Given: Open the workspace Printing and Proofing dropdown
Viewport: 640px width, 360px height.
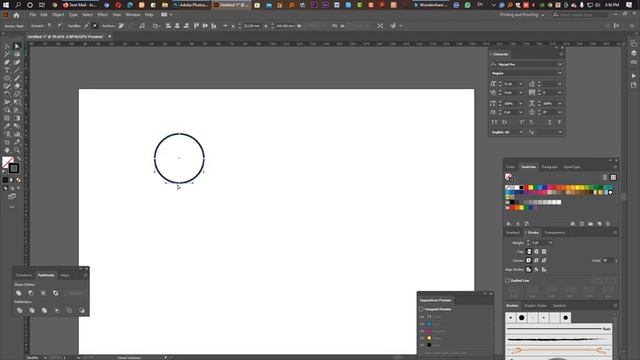Looking at the screenshot, I should pos(522,15).
